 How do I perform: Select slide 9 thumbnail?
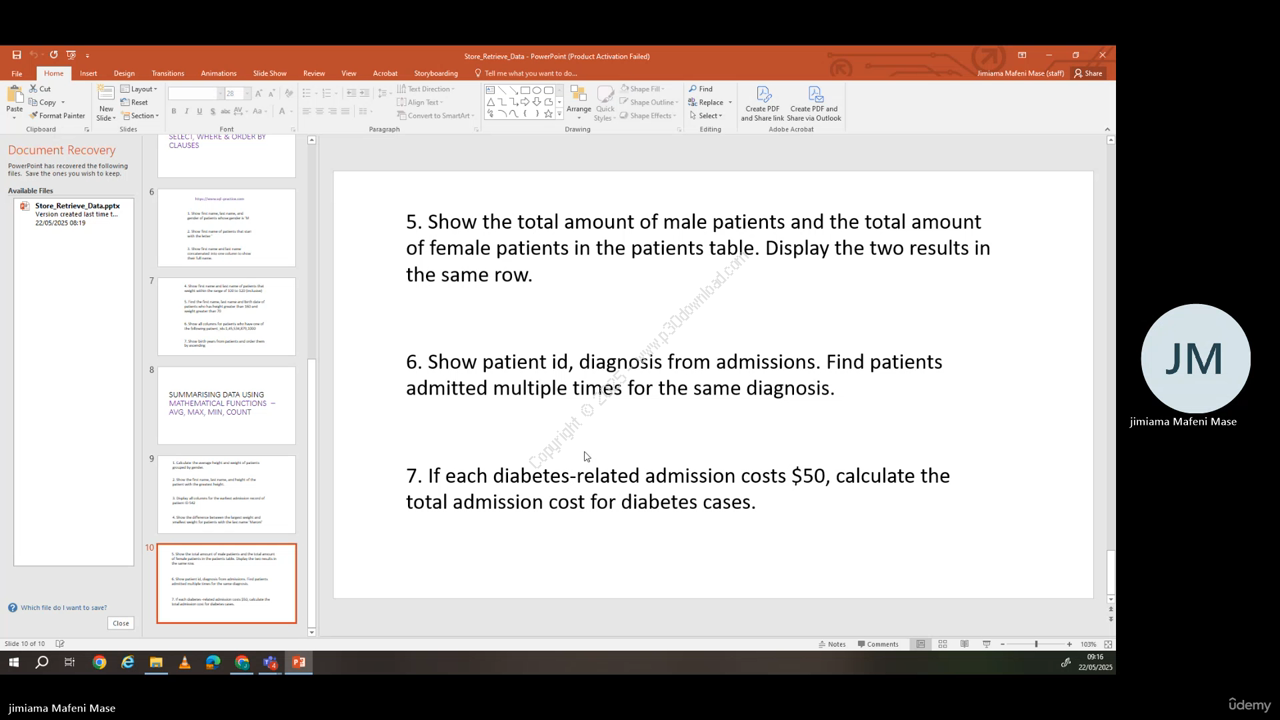[227, 494]
